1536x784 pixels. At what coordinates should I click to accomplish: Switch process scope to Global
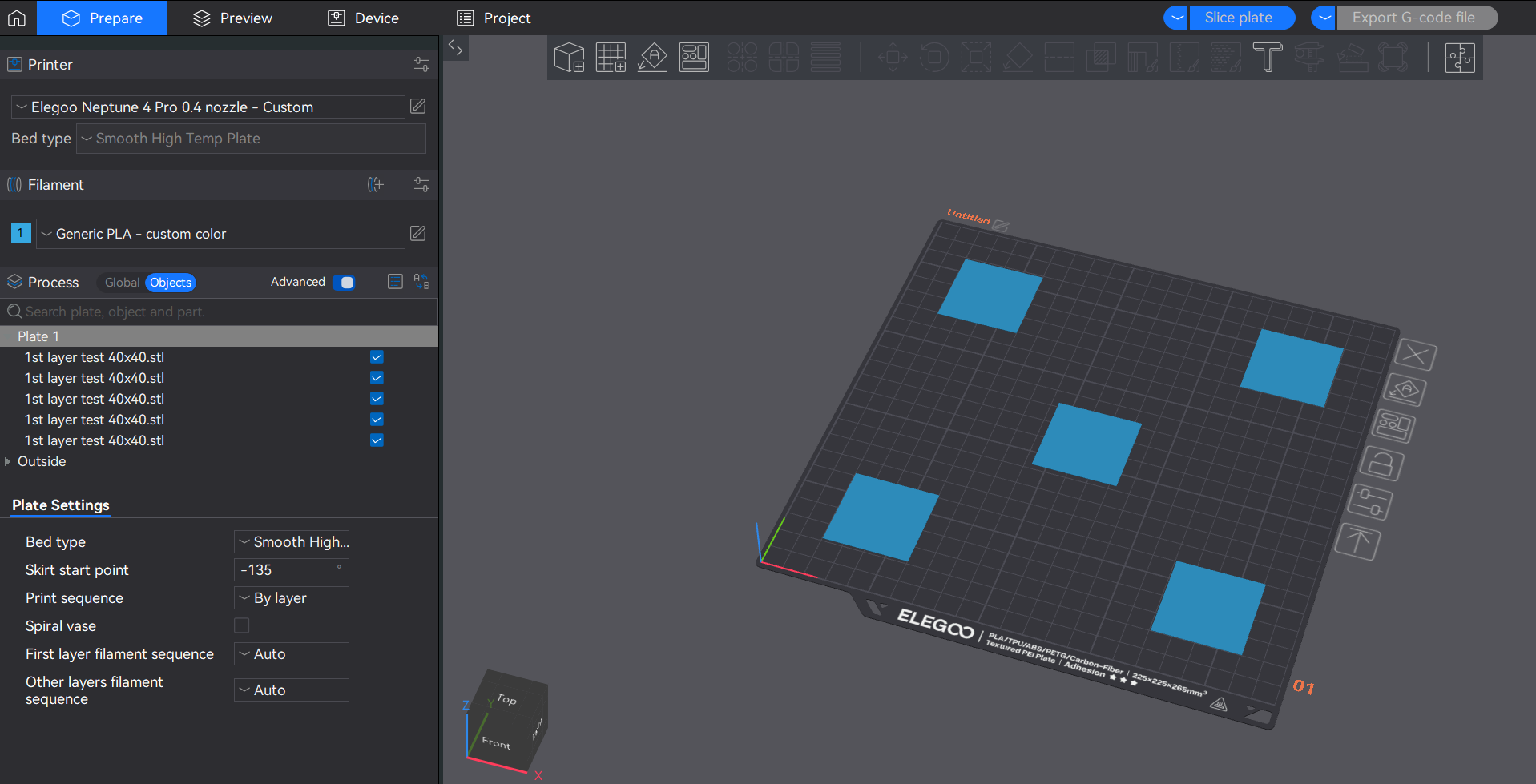(122, 283)
